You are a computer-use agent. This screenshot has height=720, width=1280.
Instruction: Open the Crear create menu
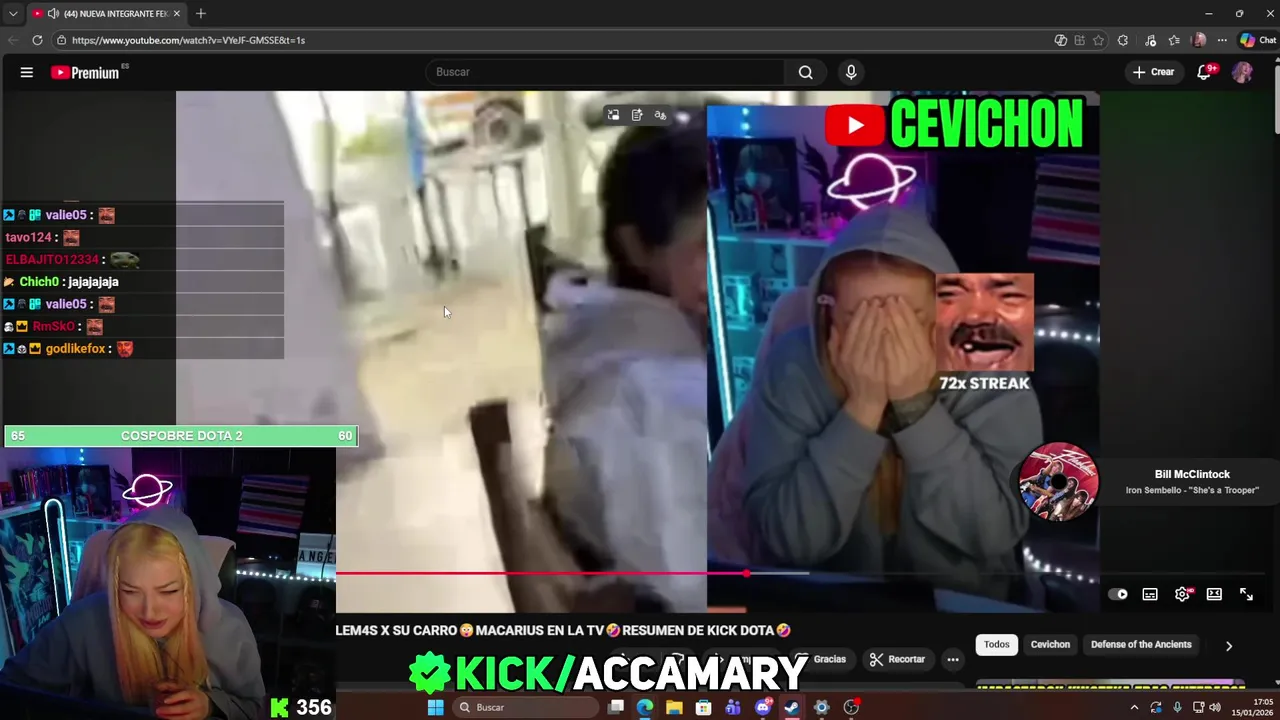[1153, 72]
